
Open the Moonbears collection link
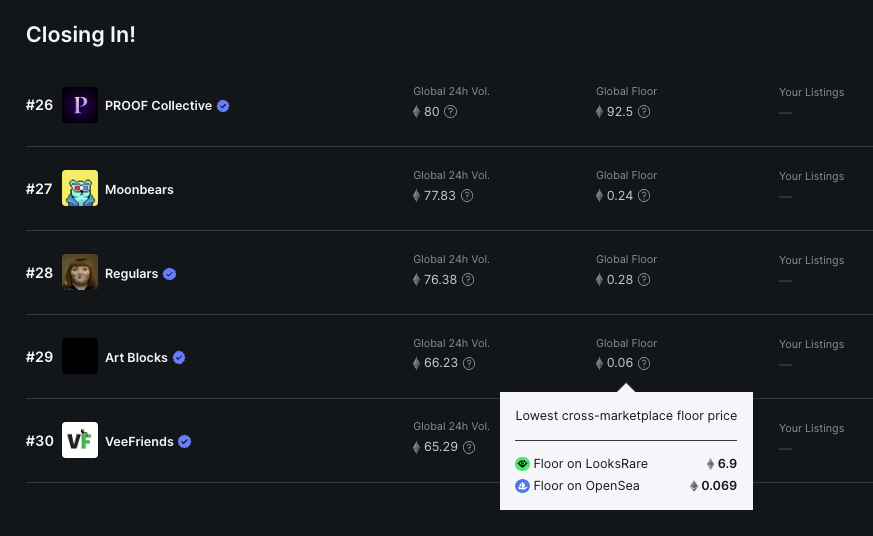139,190
